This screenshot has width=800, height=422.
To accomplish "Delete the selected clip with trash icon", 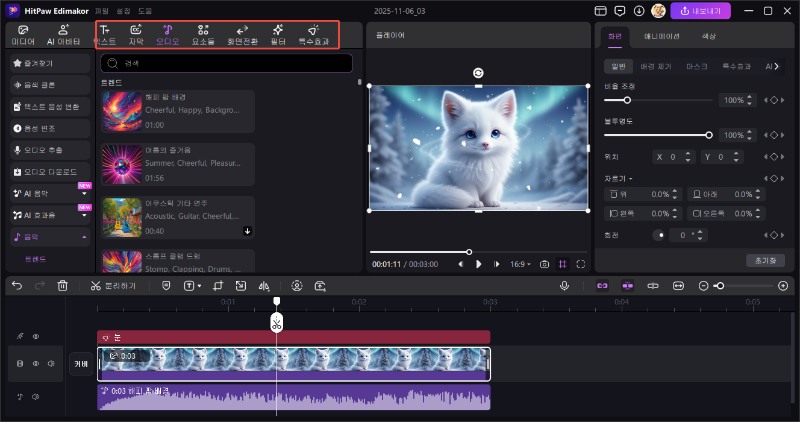I will [62, 286].
